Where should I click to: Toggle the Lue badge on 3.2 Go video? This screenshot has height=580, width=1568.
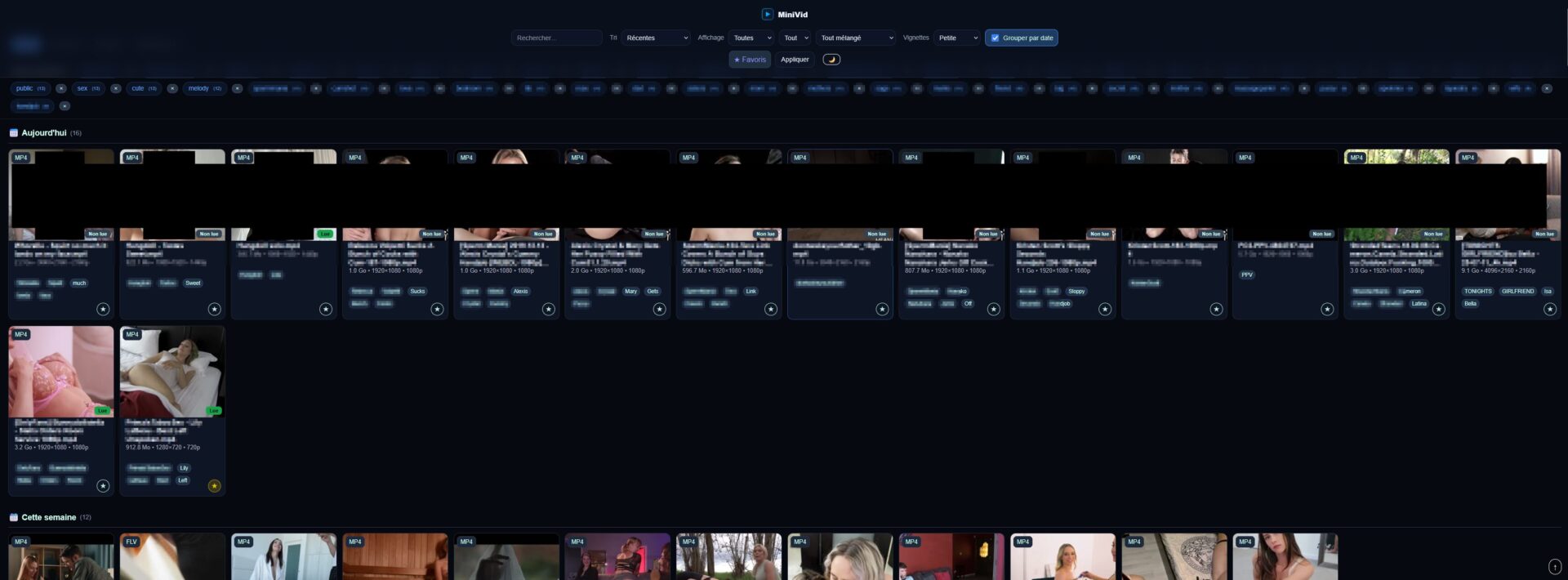(102, 410)
